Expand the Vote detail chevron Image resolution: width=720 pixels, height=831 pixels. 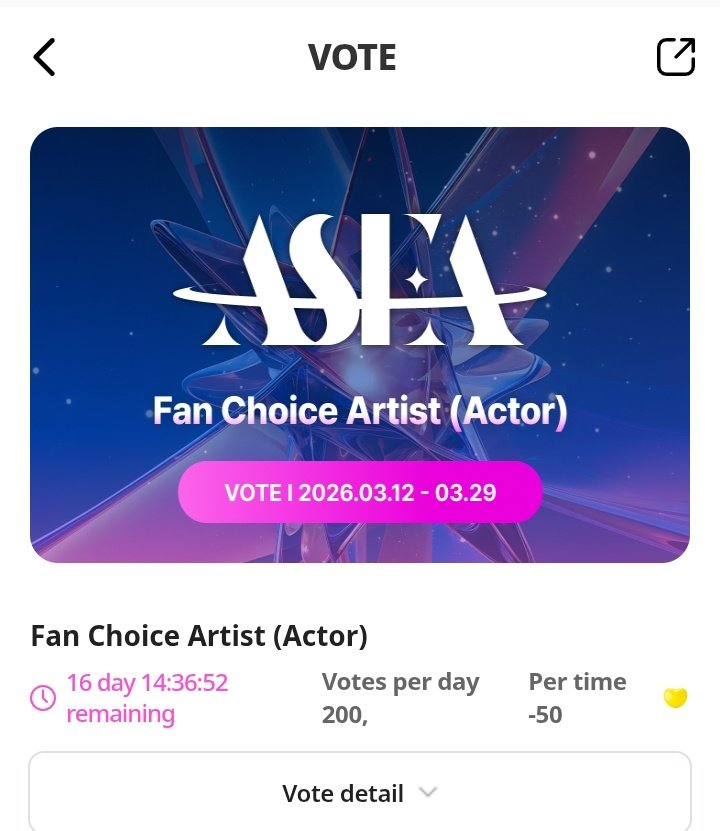(x=428, y=792)
